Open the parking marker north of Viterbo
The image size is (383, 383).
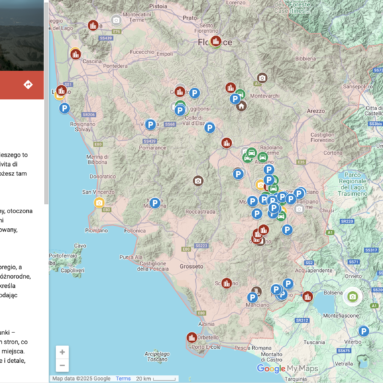pyautogui.click(x=364, y=331)
